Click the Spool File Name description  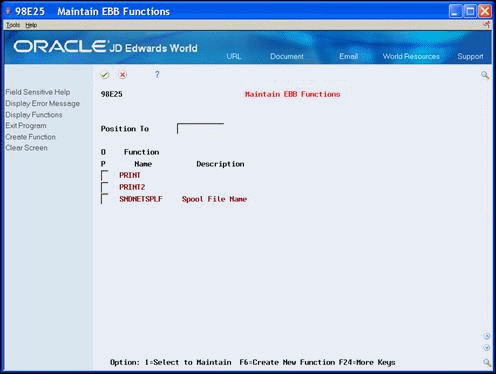[214, 199]
